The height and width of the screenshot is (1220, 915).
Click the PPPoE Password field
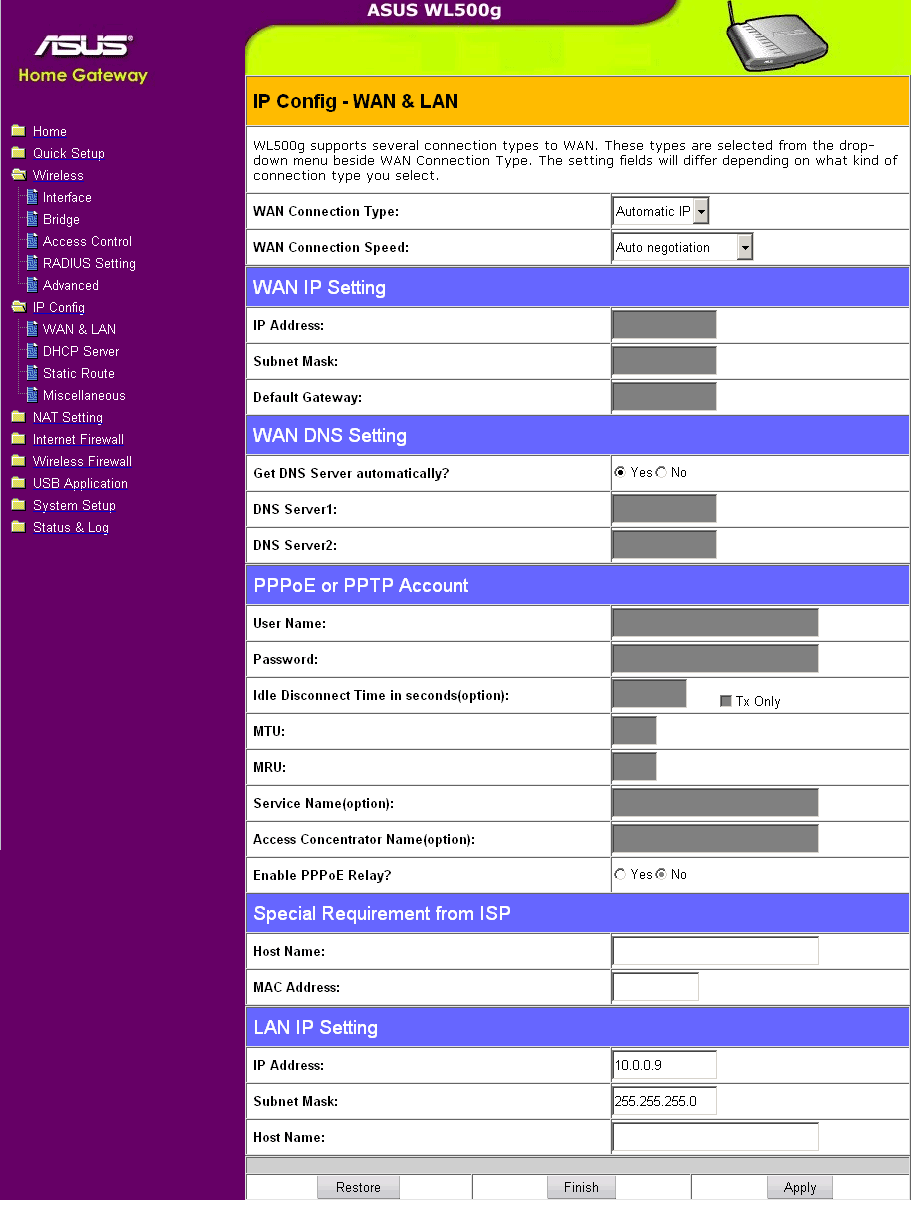[x=716, y=659]
